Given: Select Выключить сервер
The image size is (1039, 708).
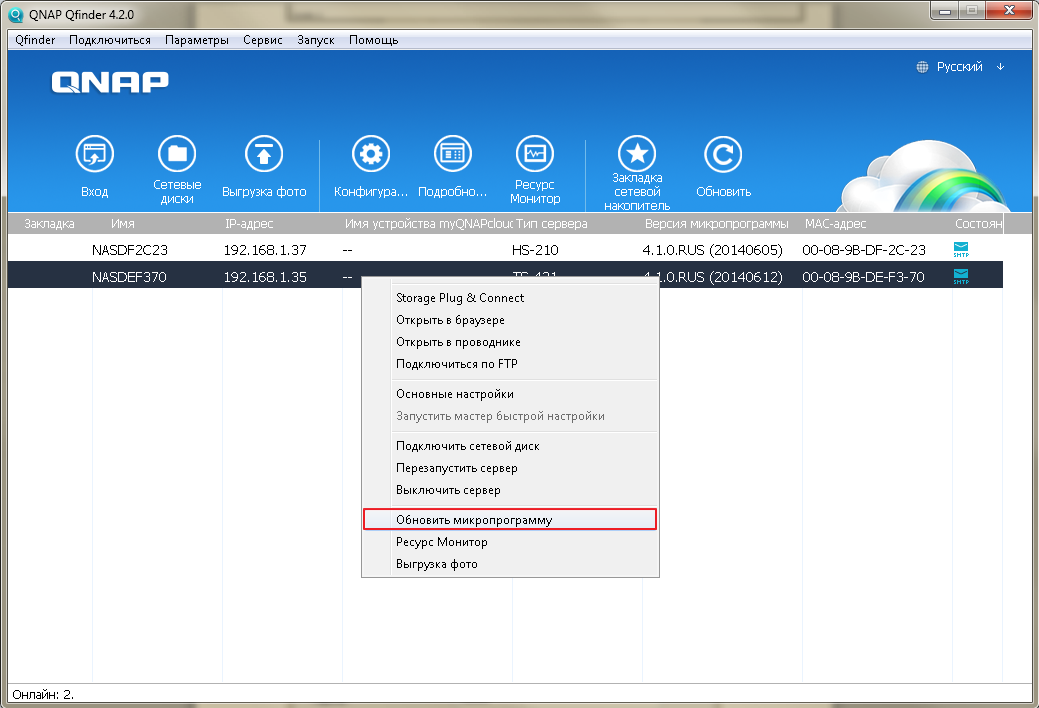Looking at the screenshot, I should [510, 490].
